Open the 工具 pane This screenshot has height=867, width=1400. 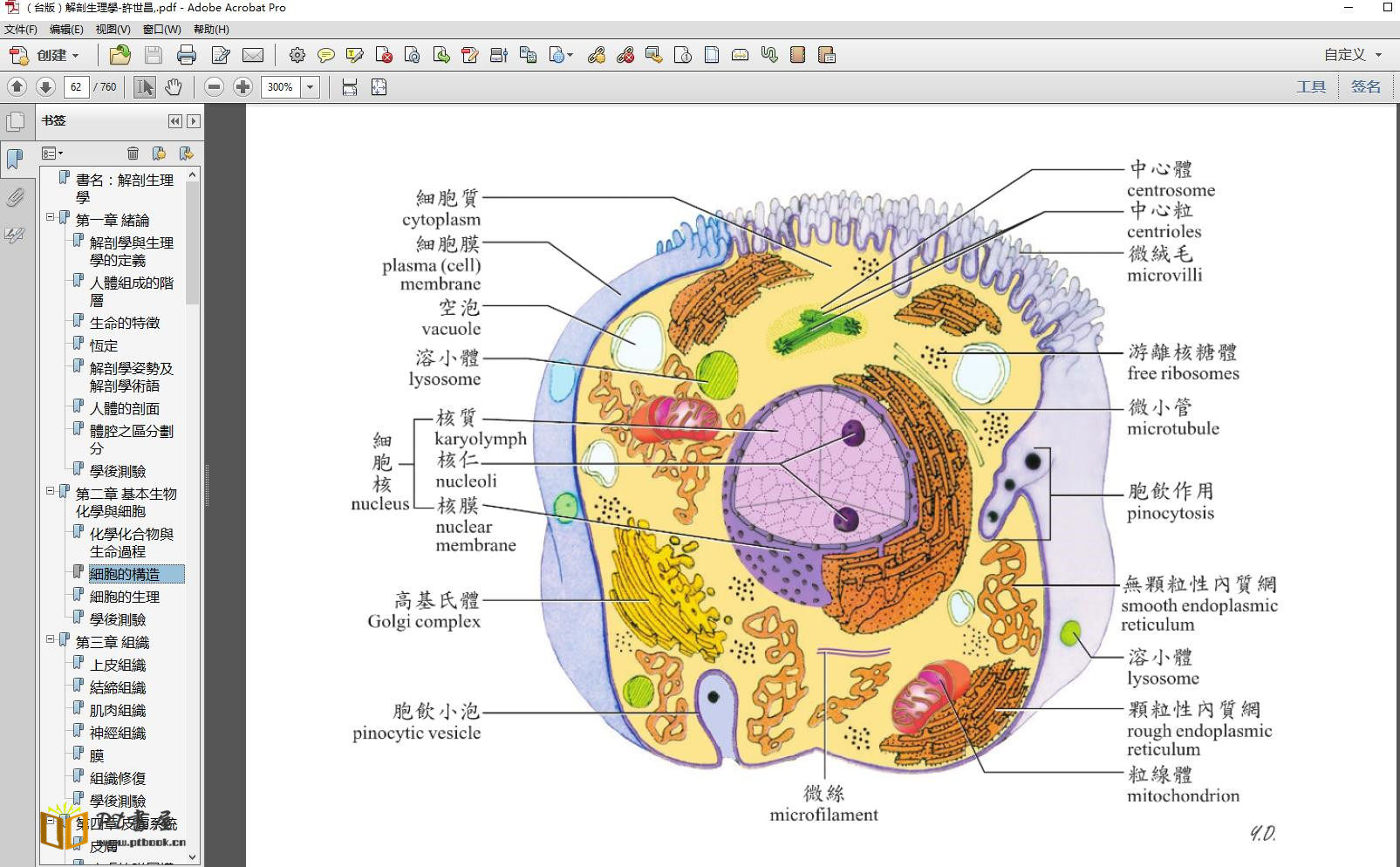click(1311, 86)
